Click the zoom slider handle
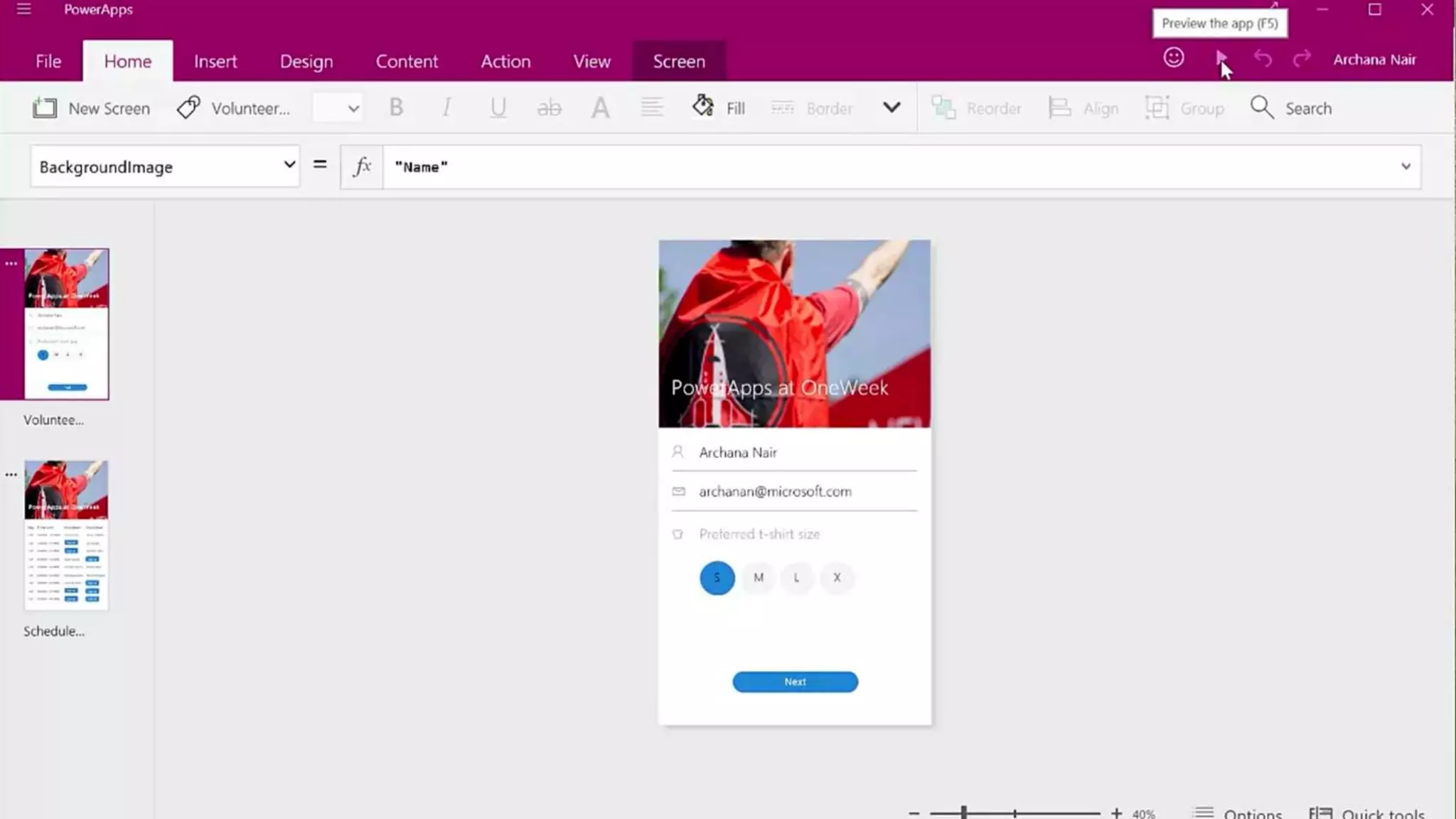Image resolution: width=1456 pixels, height=819 pixels. 964,812
